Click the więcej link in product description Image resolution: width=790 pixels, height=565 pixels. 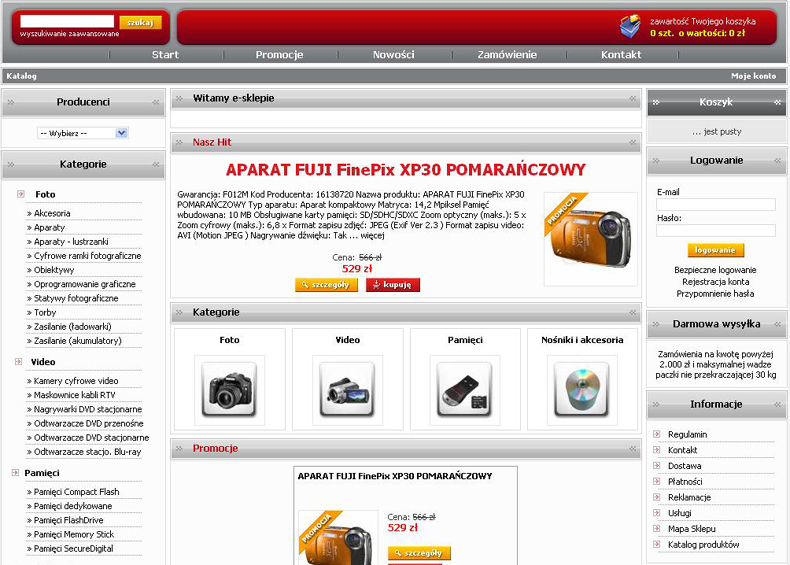click(372, 235)
